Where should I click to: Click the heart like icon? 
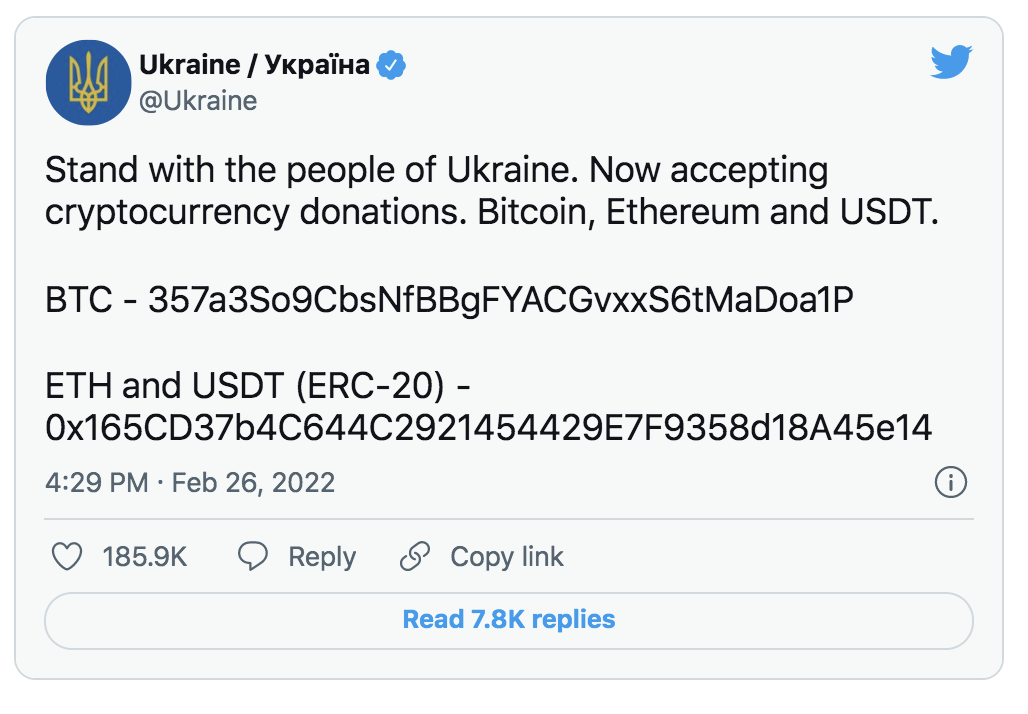click(x=67, y=557)
